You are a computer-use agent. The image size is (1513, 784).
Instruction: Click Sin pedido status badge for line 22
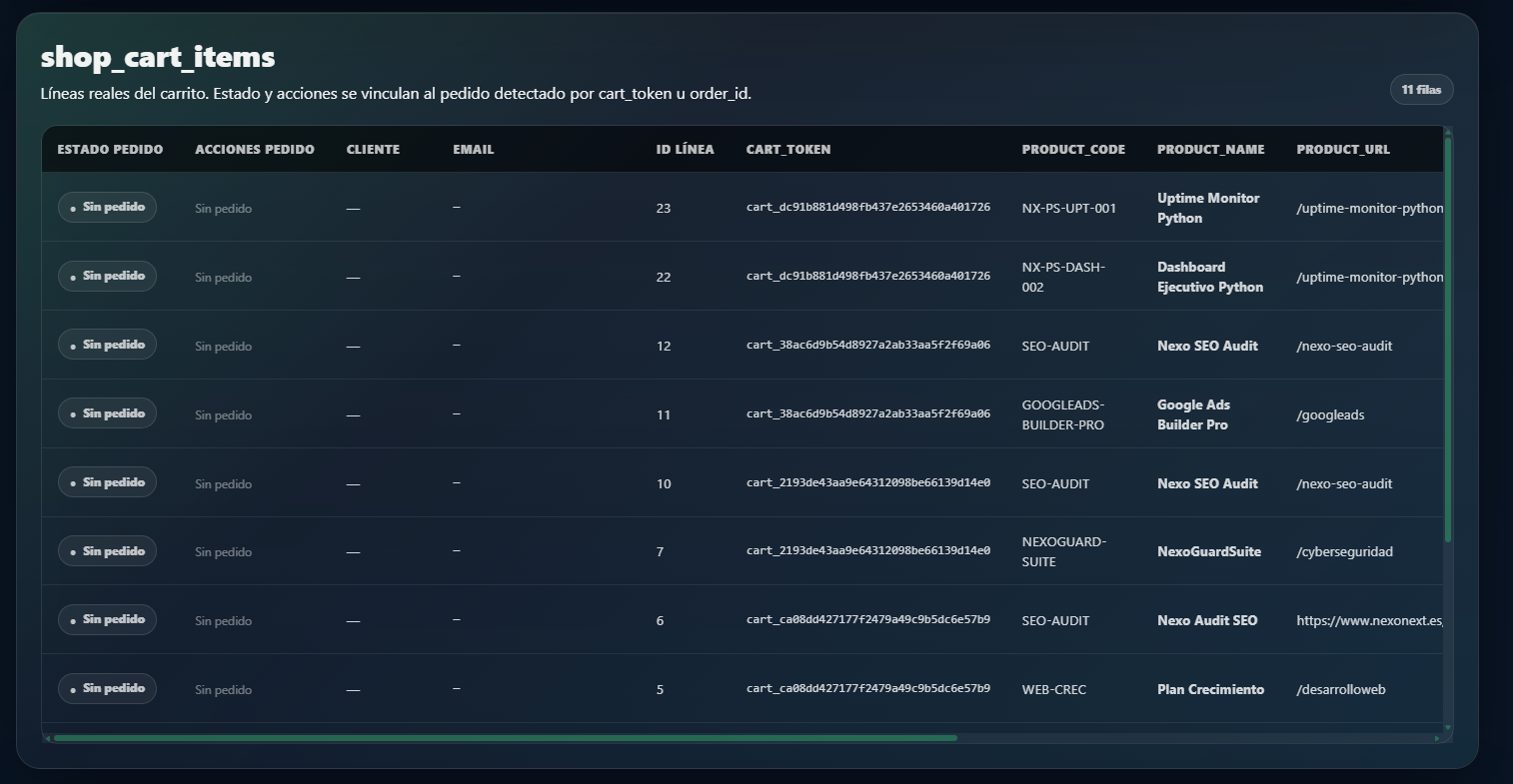[107, 276]
